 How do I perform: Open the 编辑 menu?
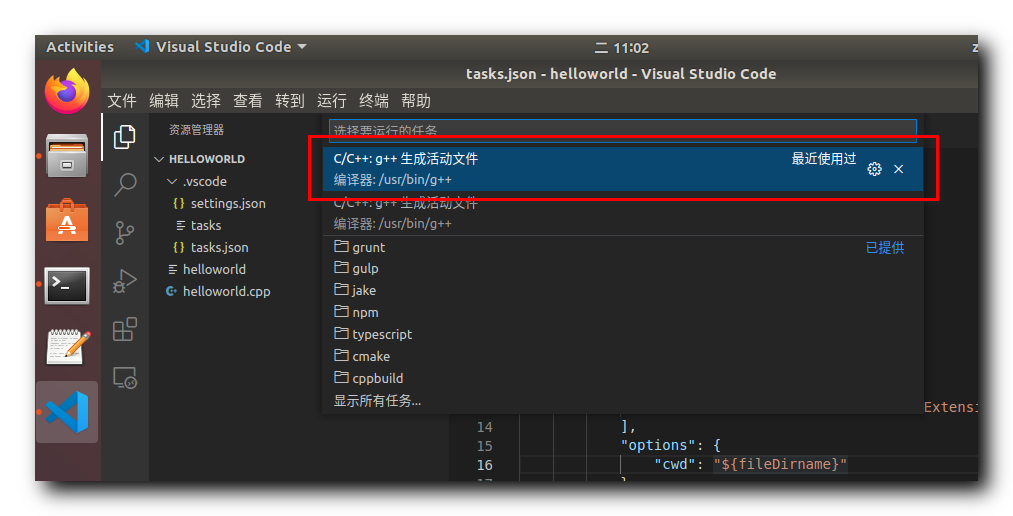click(163, 101)
